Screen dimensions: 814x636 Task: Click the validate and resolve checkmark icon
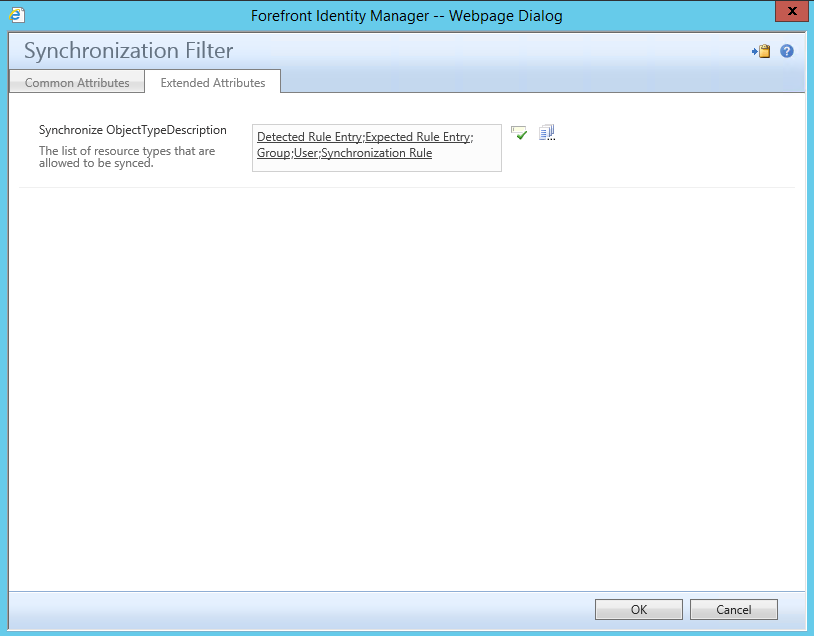[x=519, y=133]
